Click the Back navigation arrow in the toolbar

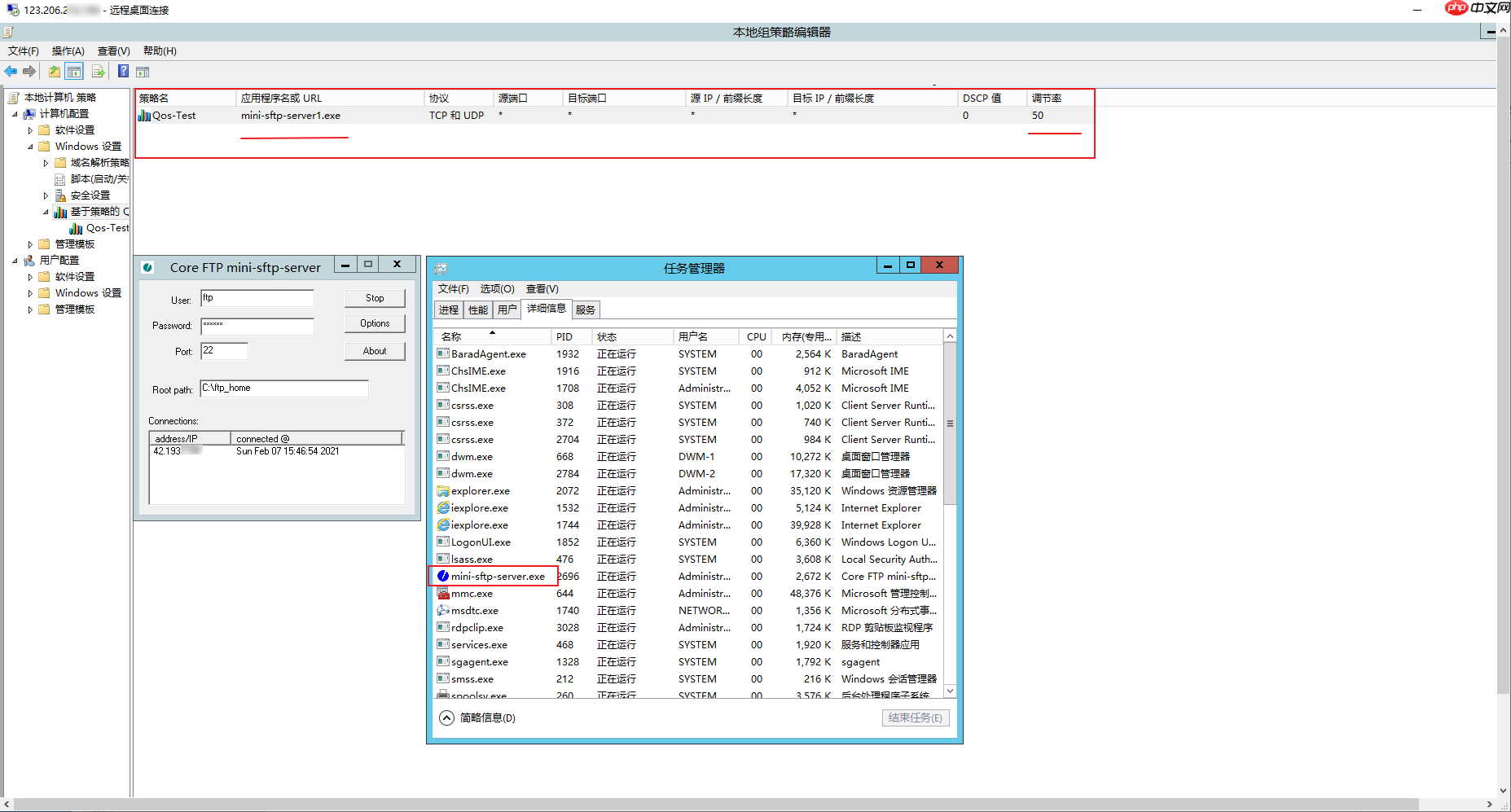pos(11,71)
